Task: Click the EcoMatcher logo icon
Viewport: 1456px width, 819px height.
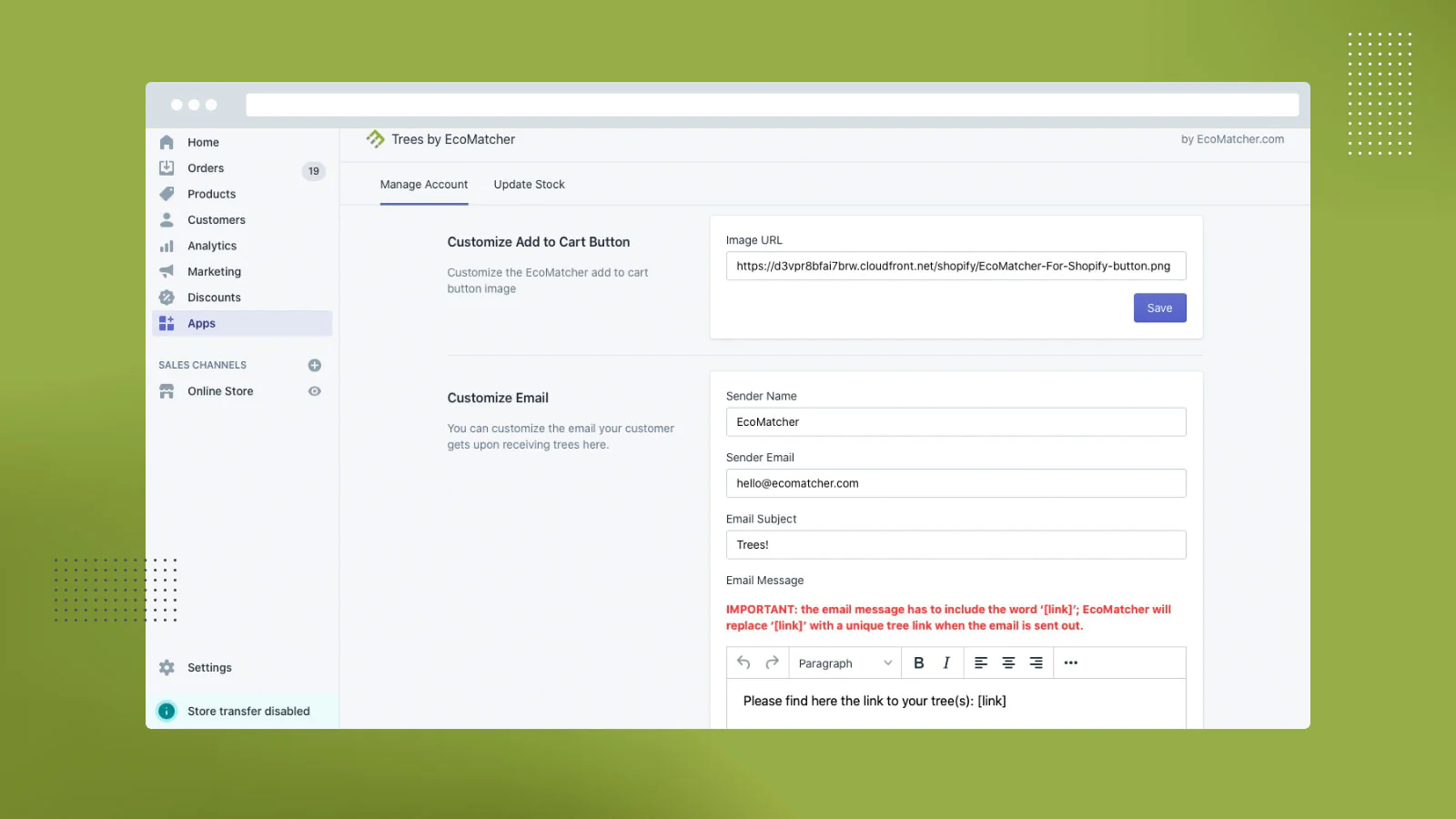Action: pos(376,139)
